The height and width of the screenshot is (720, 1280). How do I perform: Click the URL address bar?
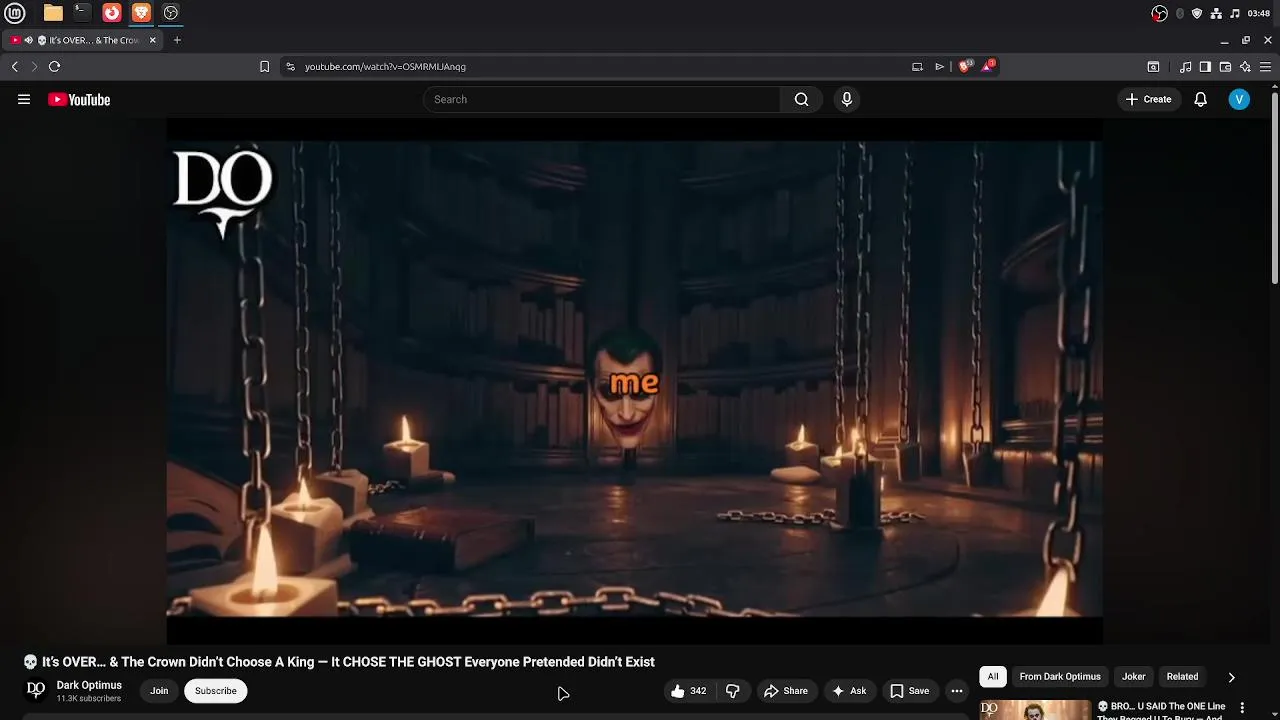[x=600, y=66]
